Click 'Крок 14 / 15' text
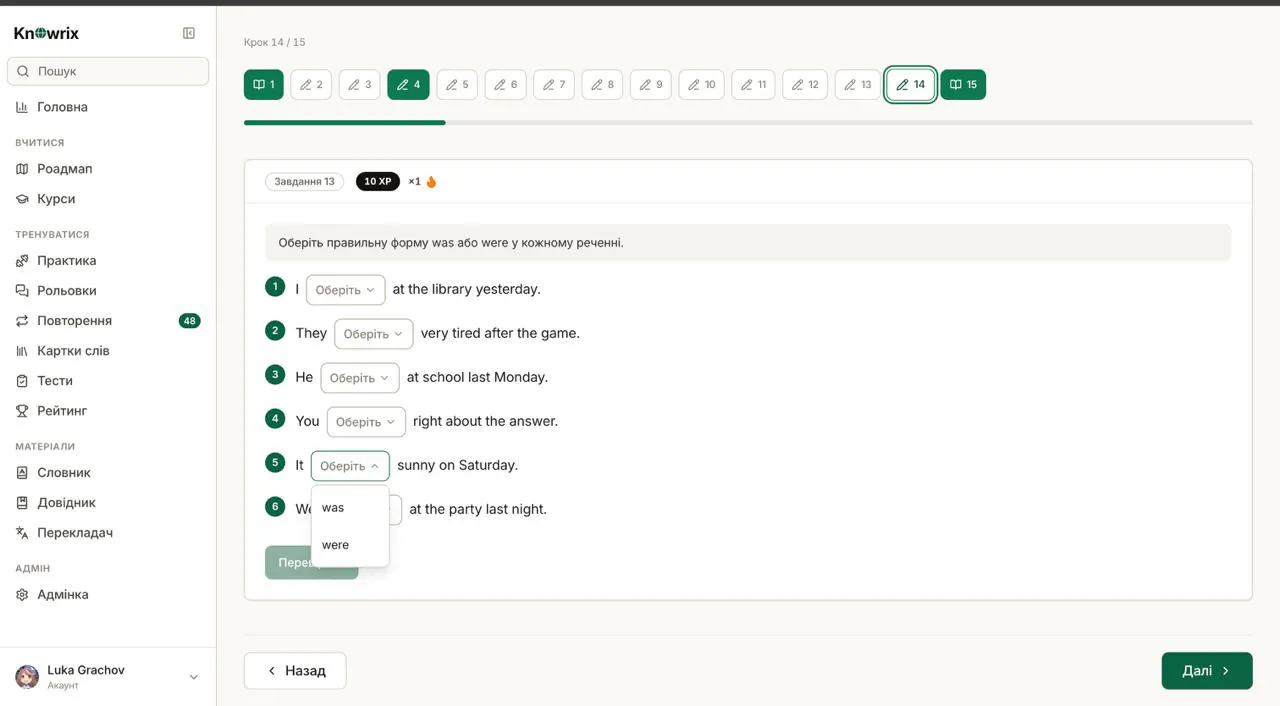Screen dimensions: 1280x706 point(275,42)
